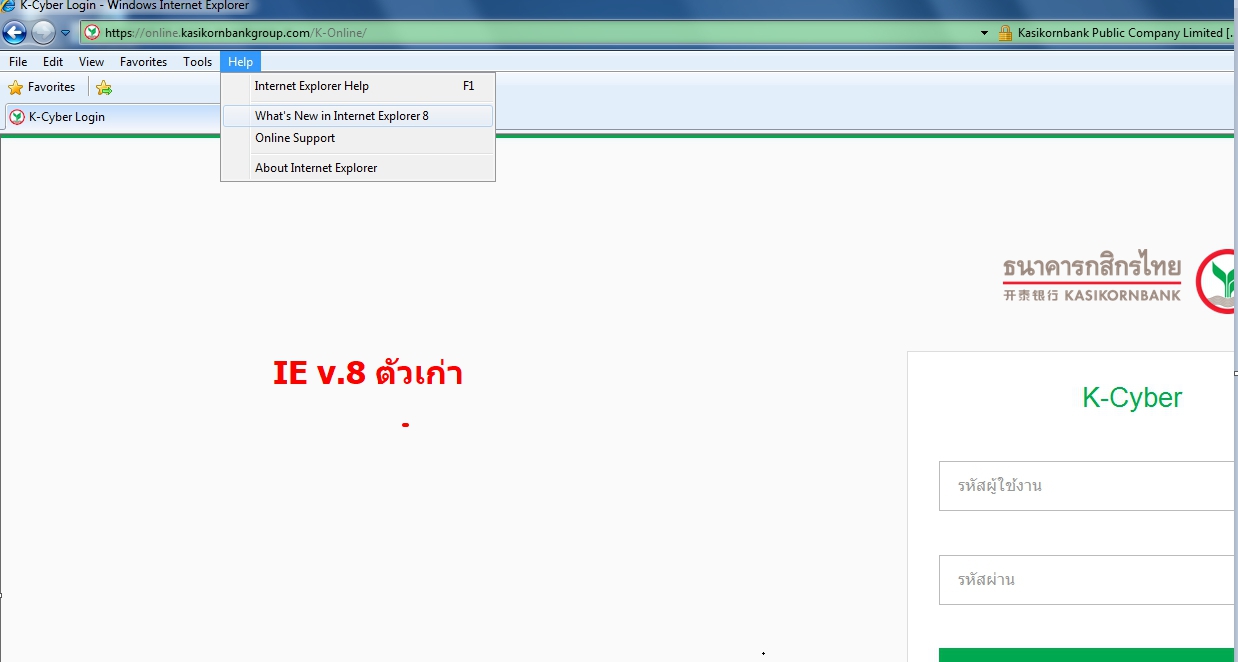The image size is (1238, 662).
Task: Click the Favorites star button
Action: pyautogui.click(x=42, y=87)
